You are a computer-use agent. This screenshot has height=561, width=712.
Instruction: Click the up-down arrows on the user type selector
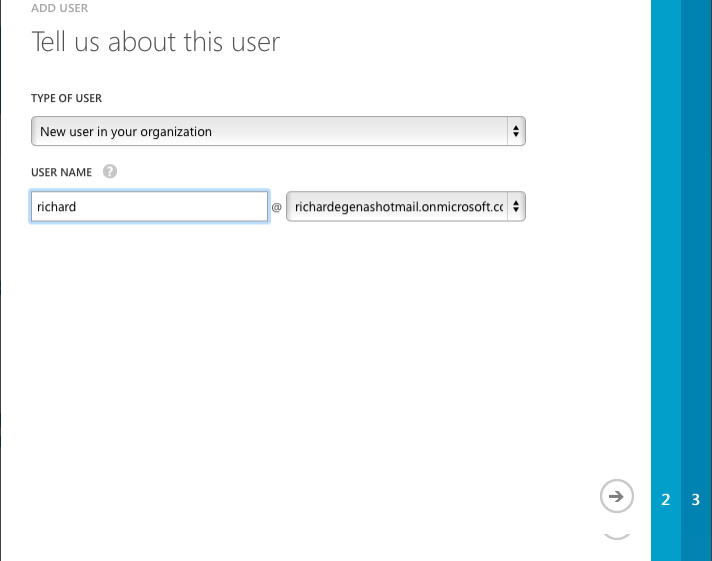point(515,131)
